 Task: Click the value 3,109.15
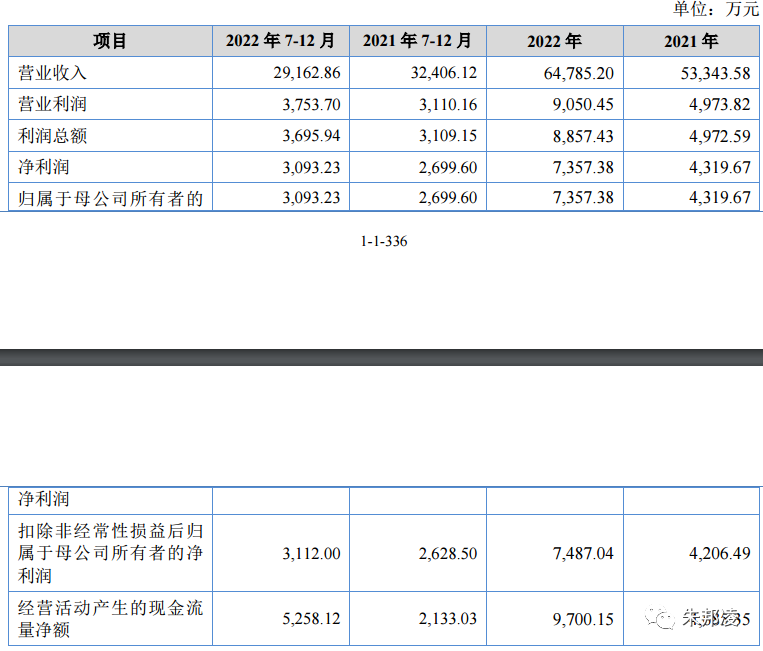point(448,135)
